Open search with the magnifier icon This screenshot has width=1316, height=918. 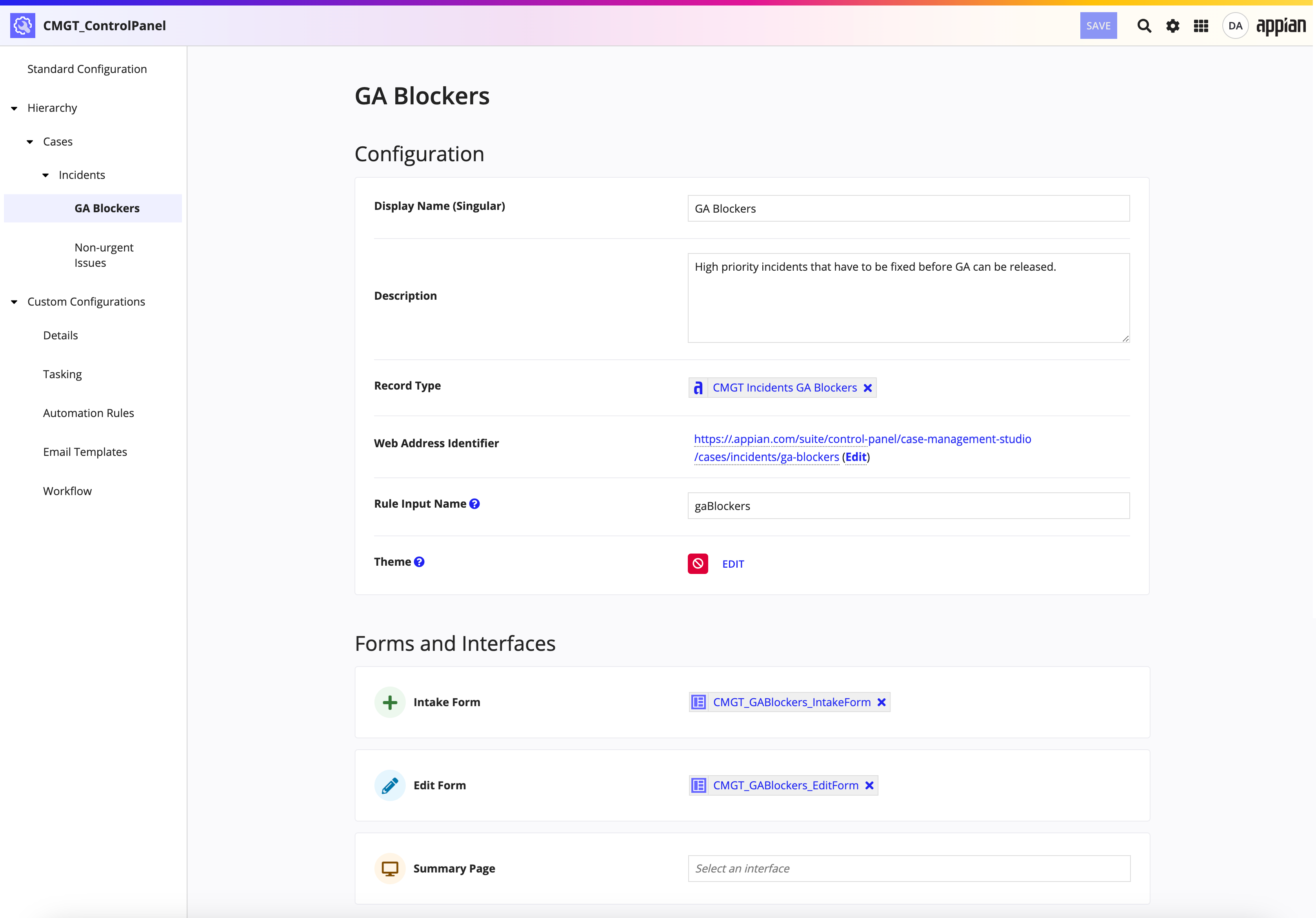[1144, 26]
